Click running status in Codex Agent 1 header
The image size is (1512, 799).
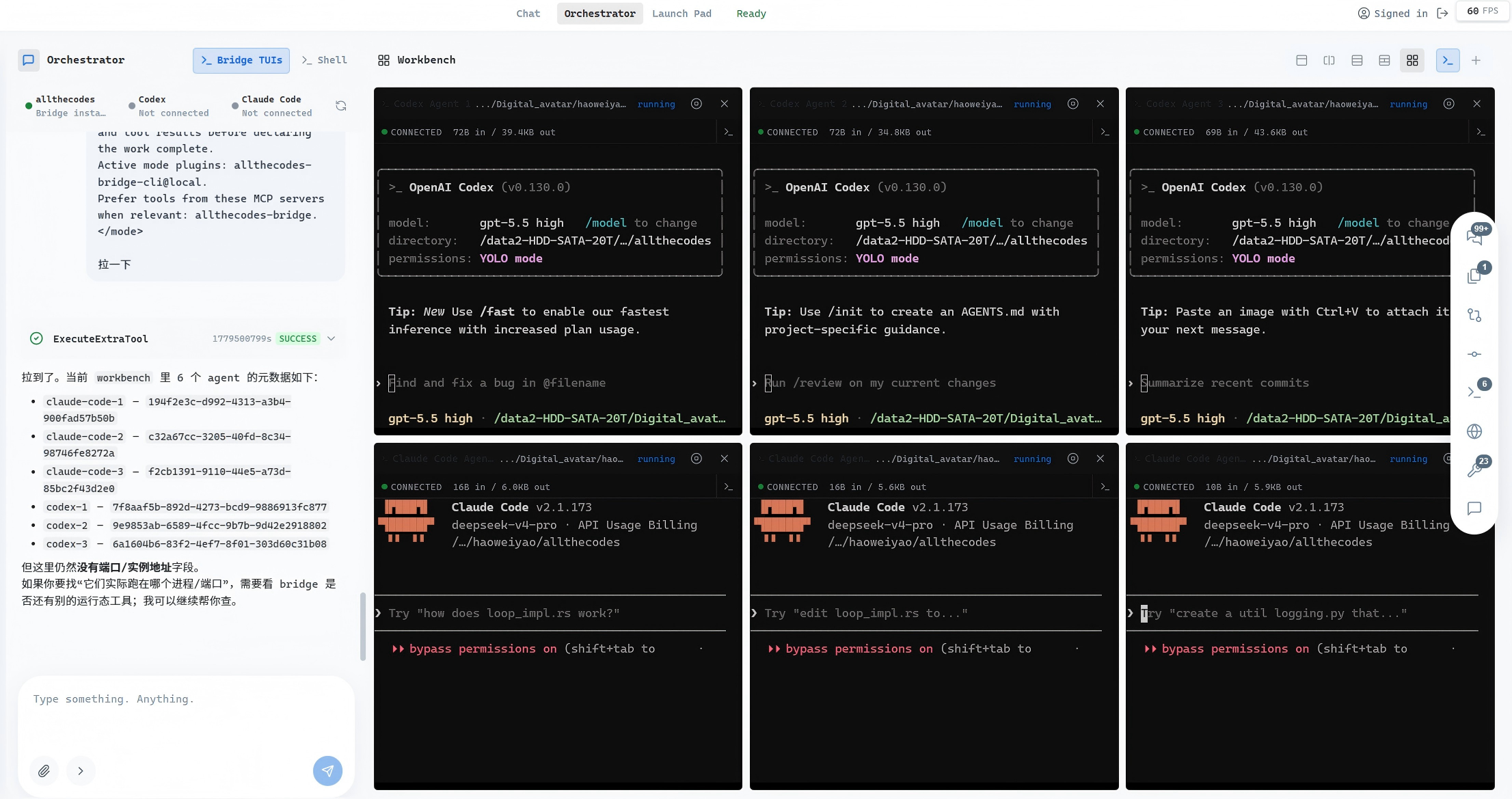point(656,104)
